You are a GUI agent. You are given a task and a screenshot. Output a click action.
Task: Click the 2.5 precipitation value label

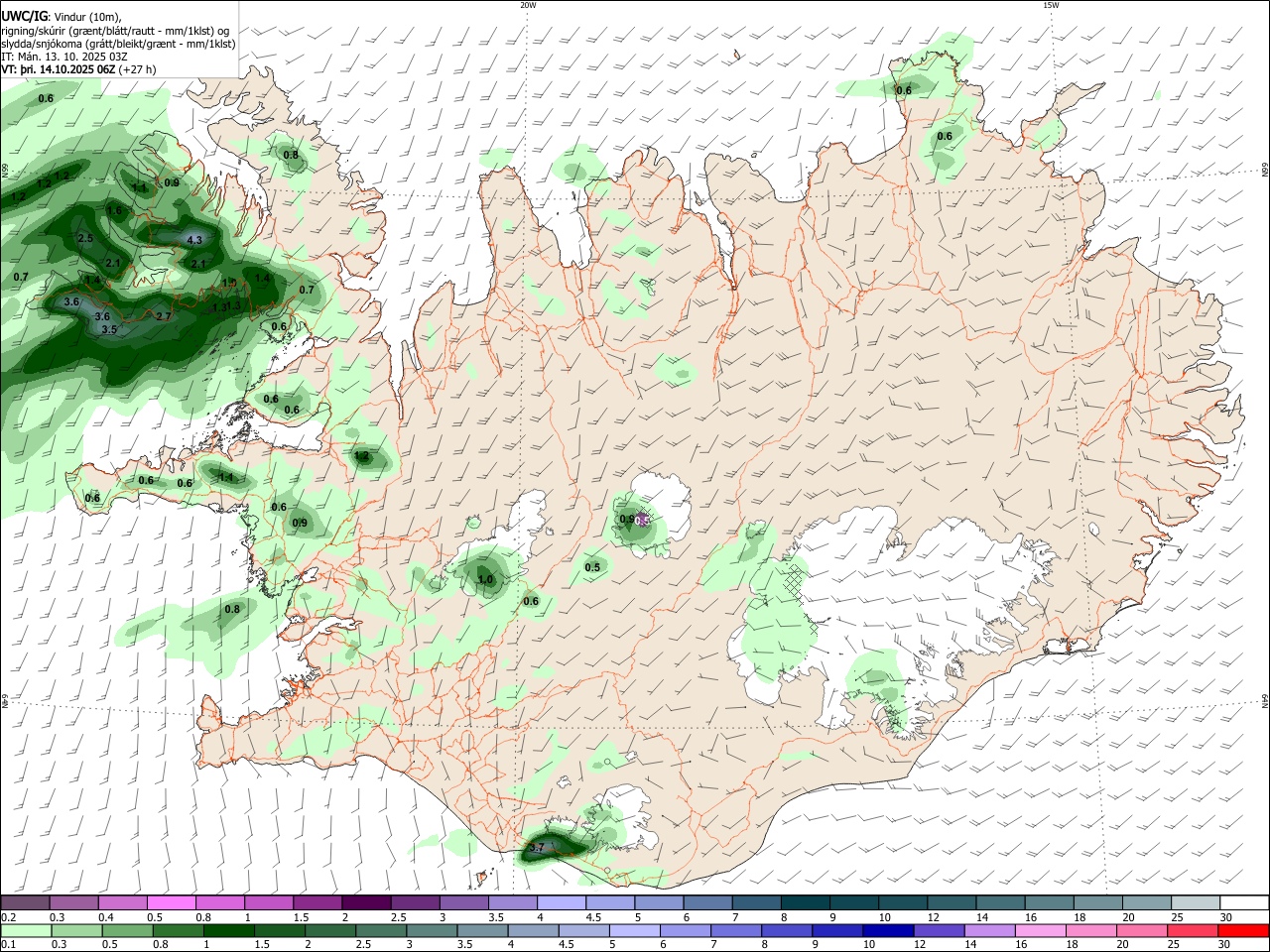(85, 239)
